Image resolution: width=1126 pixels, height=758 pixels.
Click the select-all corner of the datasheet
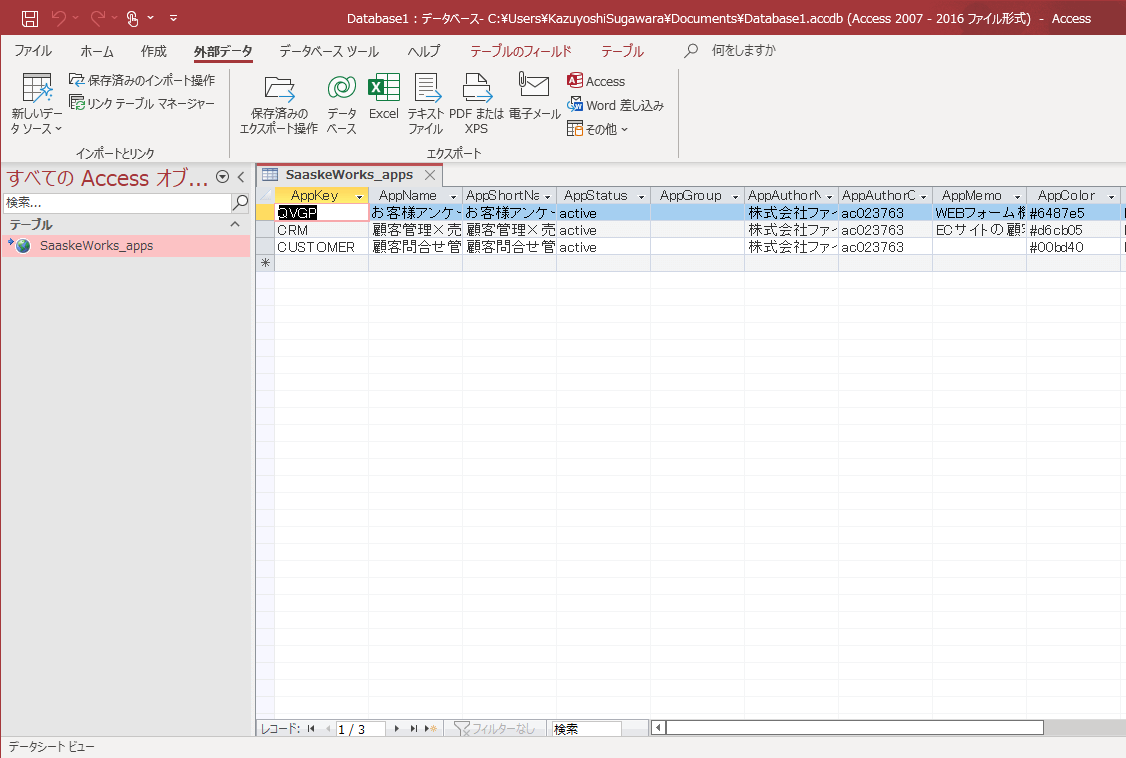(266, 195)
